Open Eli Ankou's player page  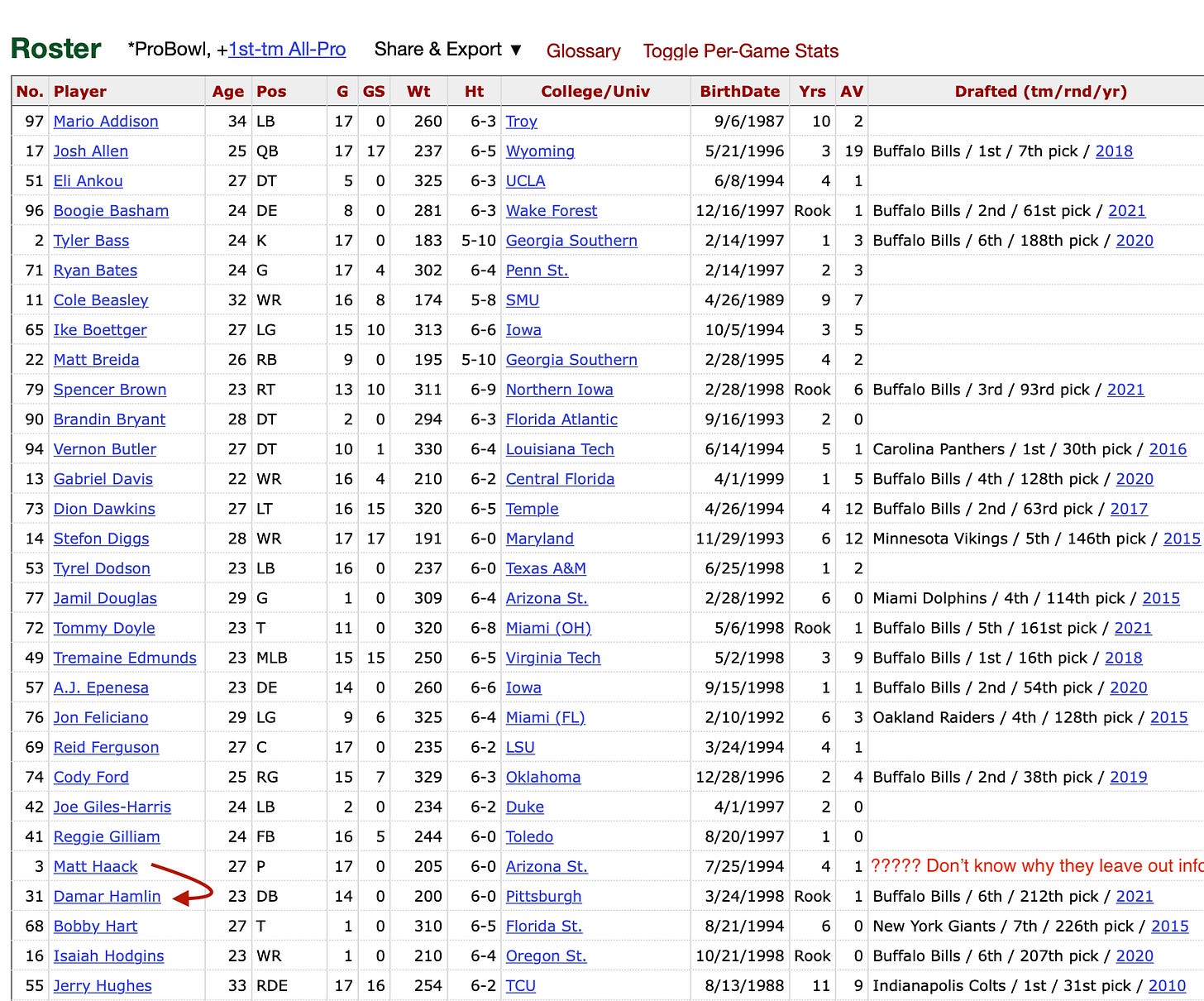tap(88, 181)
